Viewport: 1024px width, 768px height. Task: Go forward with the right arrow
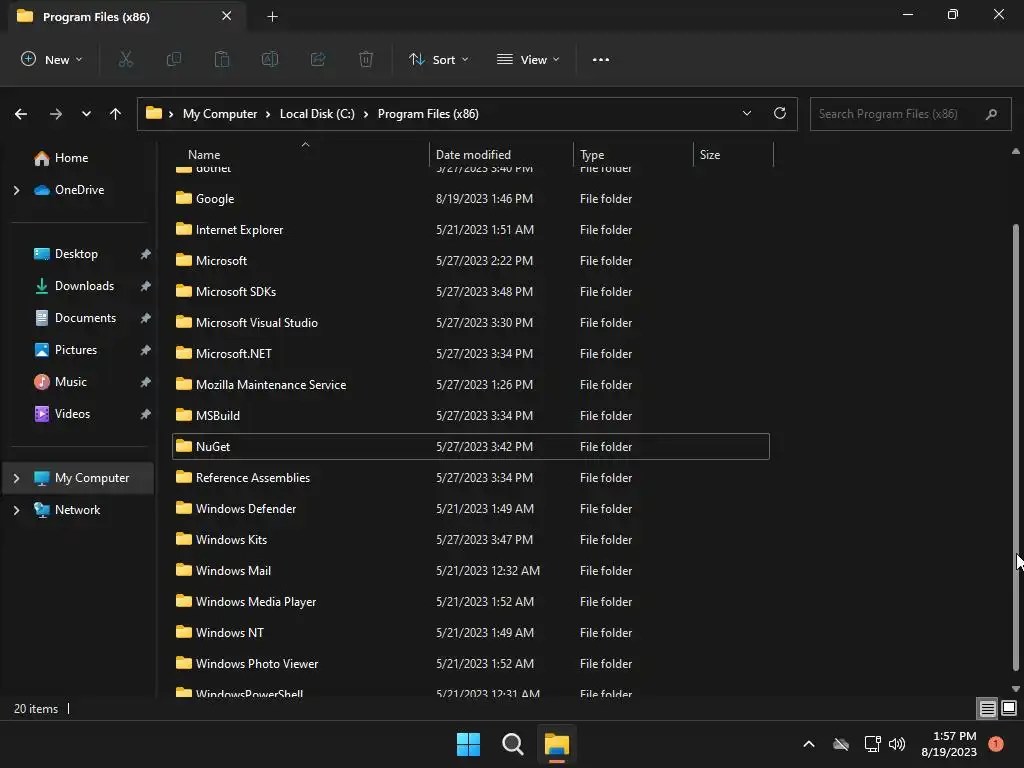tap(56, 114)
